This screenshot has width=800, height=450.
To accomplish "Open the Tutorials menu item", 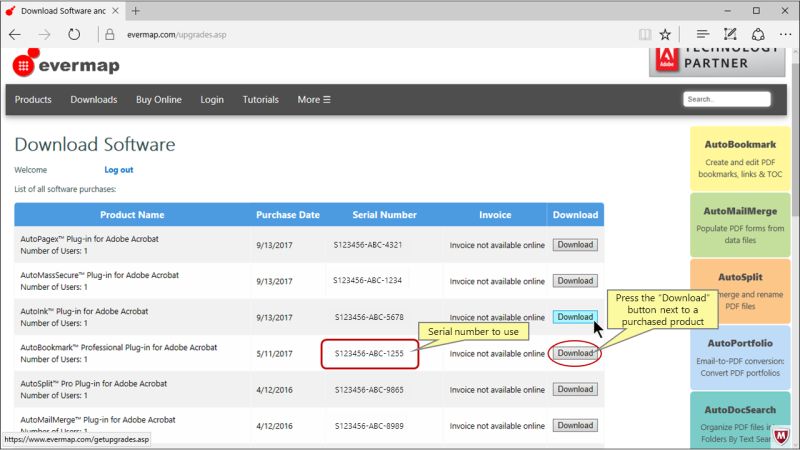I will (x=261, y=99).
